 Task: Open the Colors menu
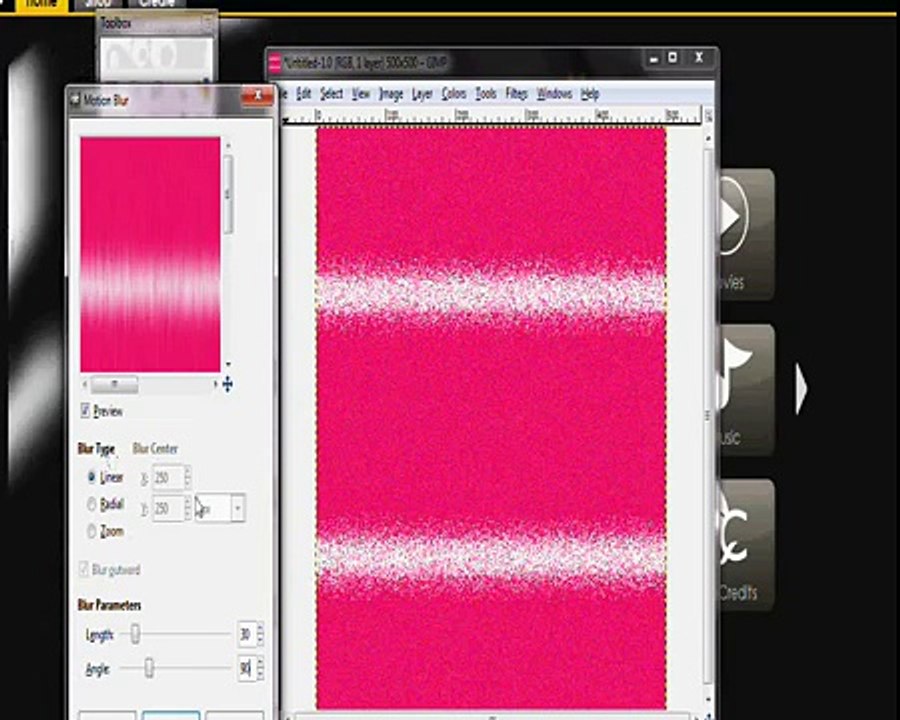point(453,94)
